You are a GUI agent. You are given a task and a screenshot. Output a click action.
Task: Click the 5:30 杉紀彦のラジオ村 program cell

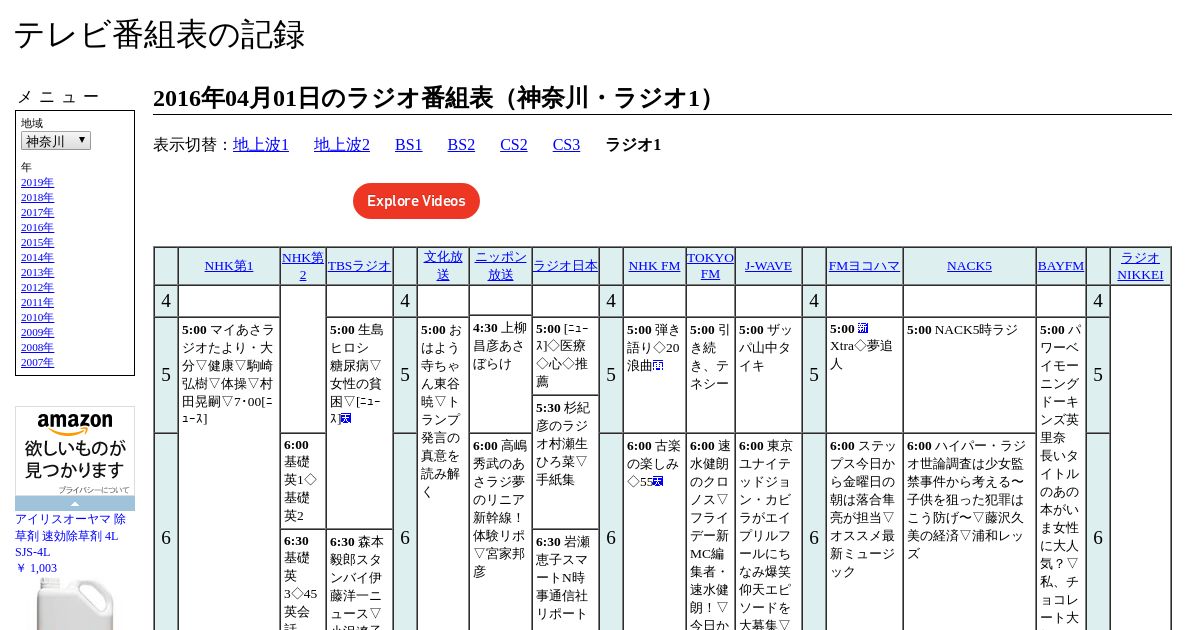[565, 462]
